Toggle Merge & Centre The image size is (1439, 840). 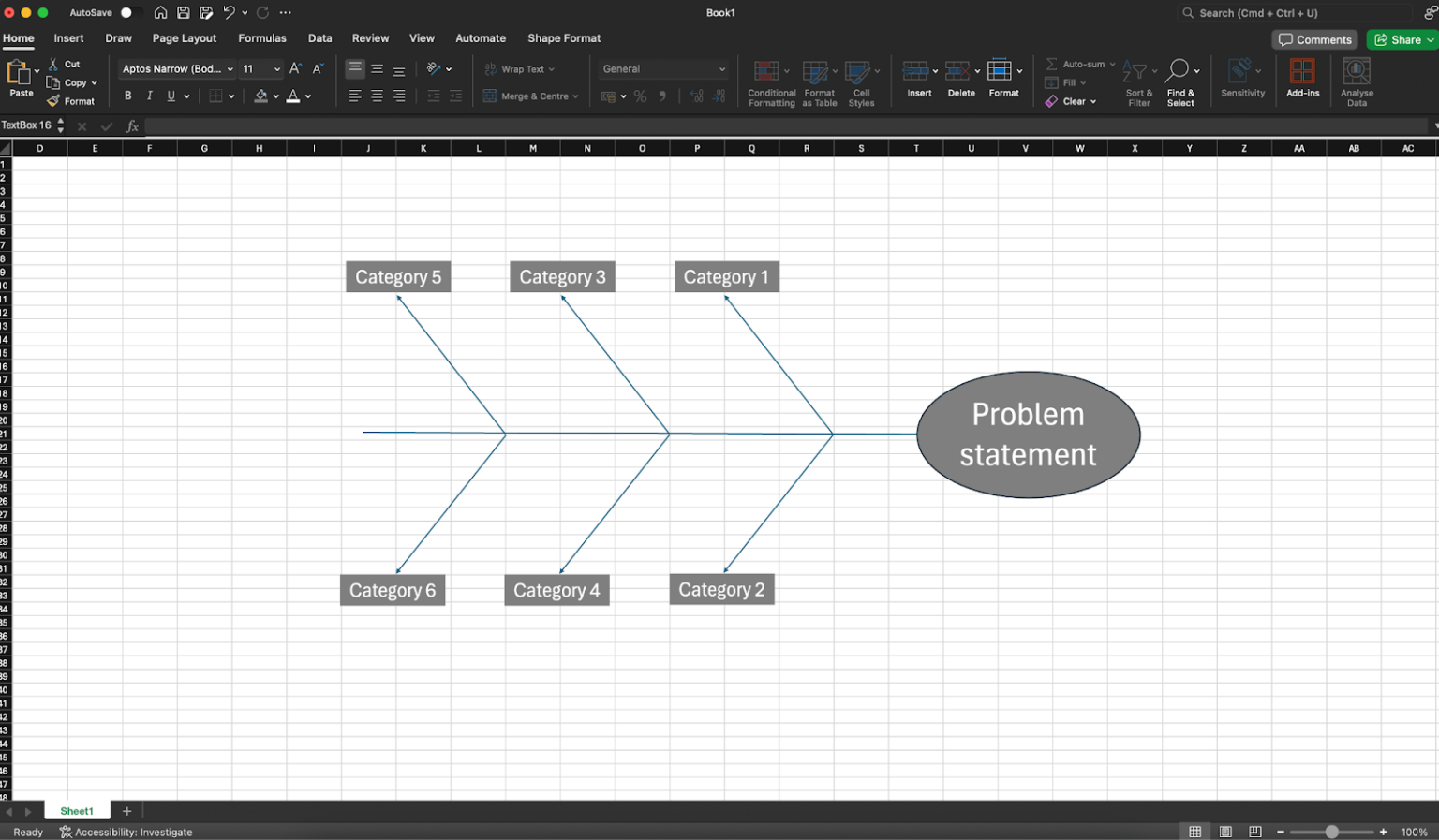(527, 96)
